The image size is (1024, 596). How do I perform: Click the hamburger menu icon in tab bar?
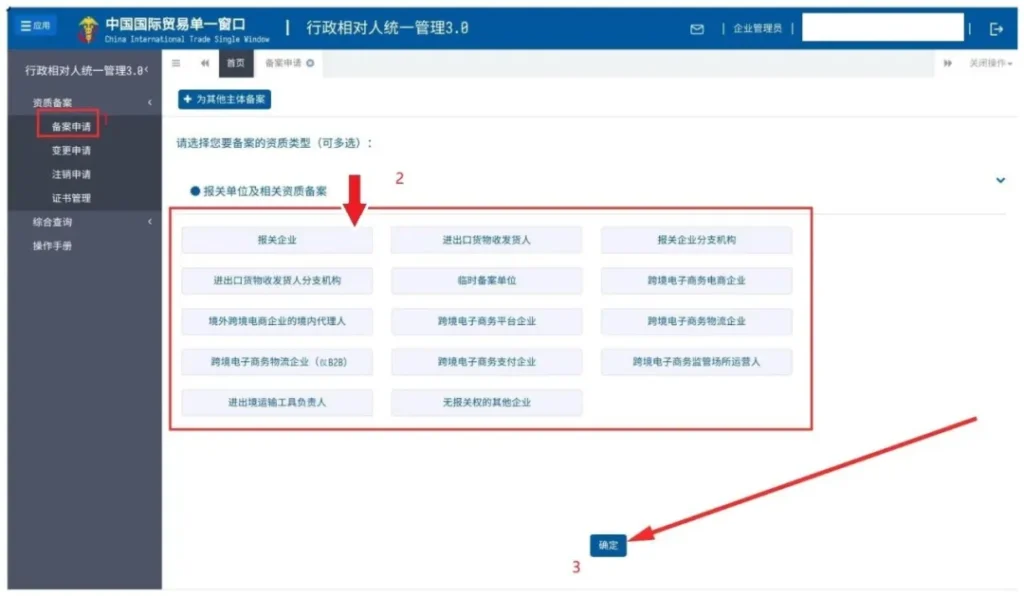[x=176, y=63]
